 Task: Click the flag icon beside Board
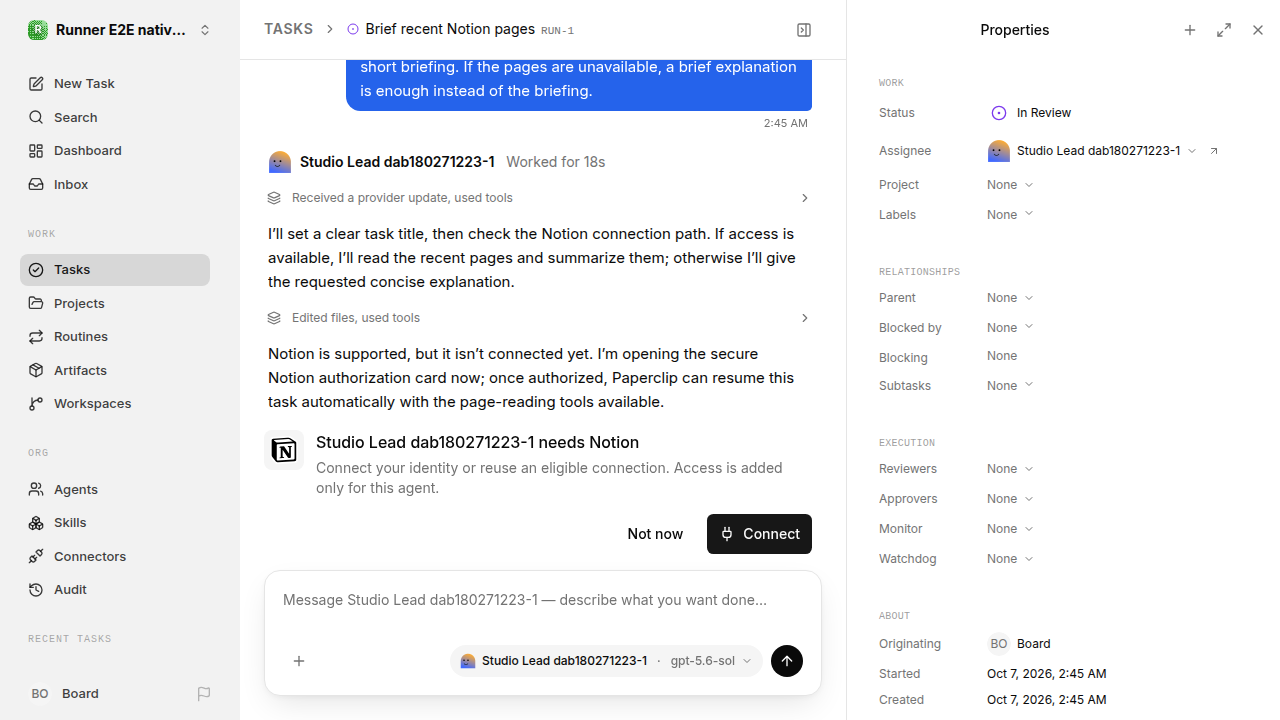(204, 693)
